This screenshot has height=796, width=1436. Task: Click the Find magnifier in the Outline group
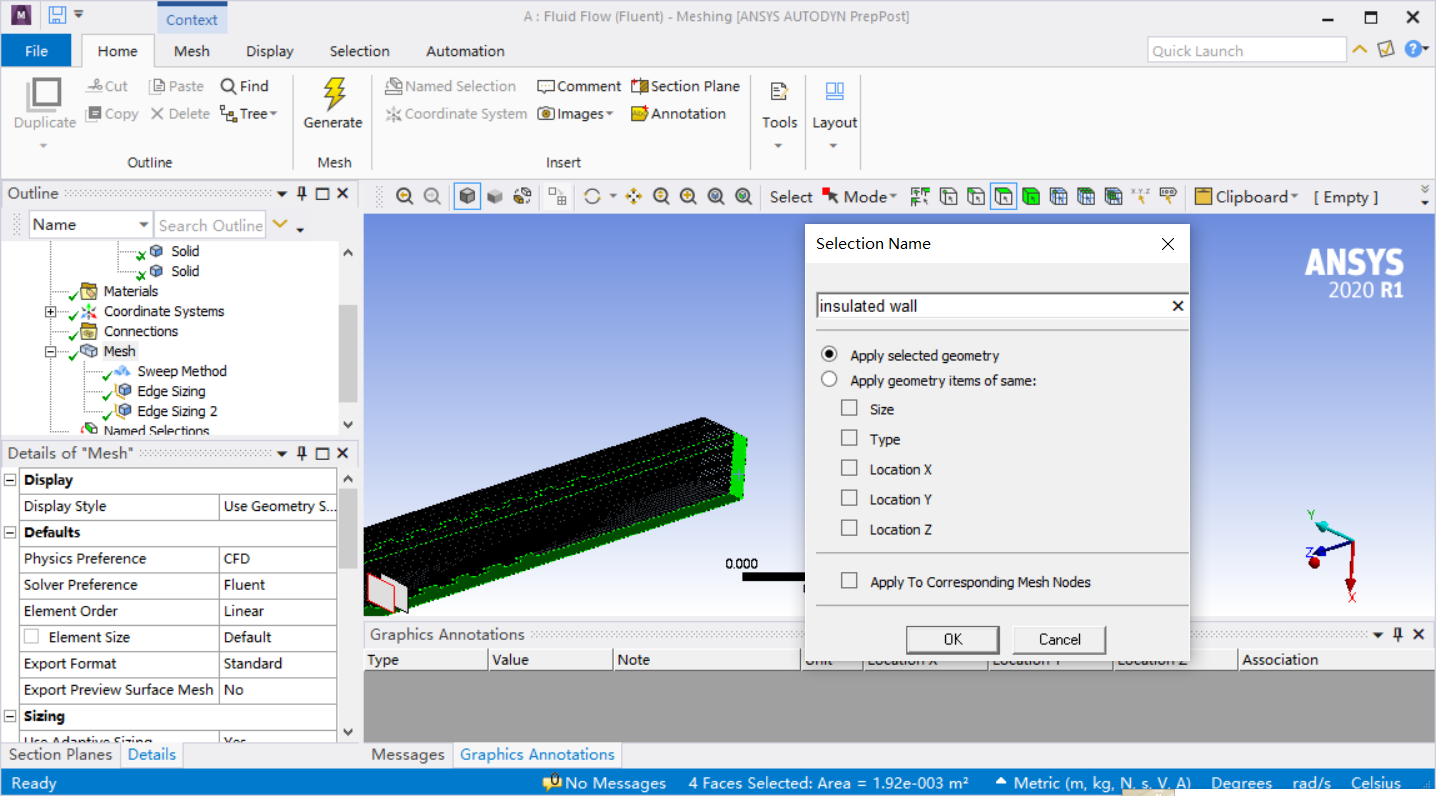click(x=228, y=86)
